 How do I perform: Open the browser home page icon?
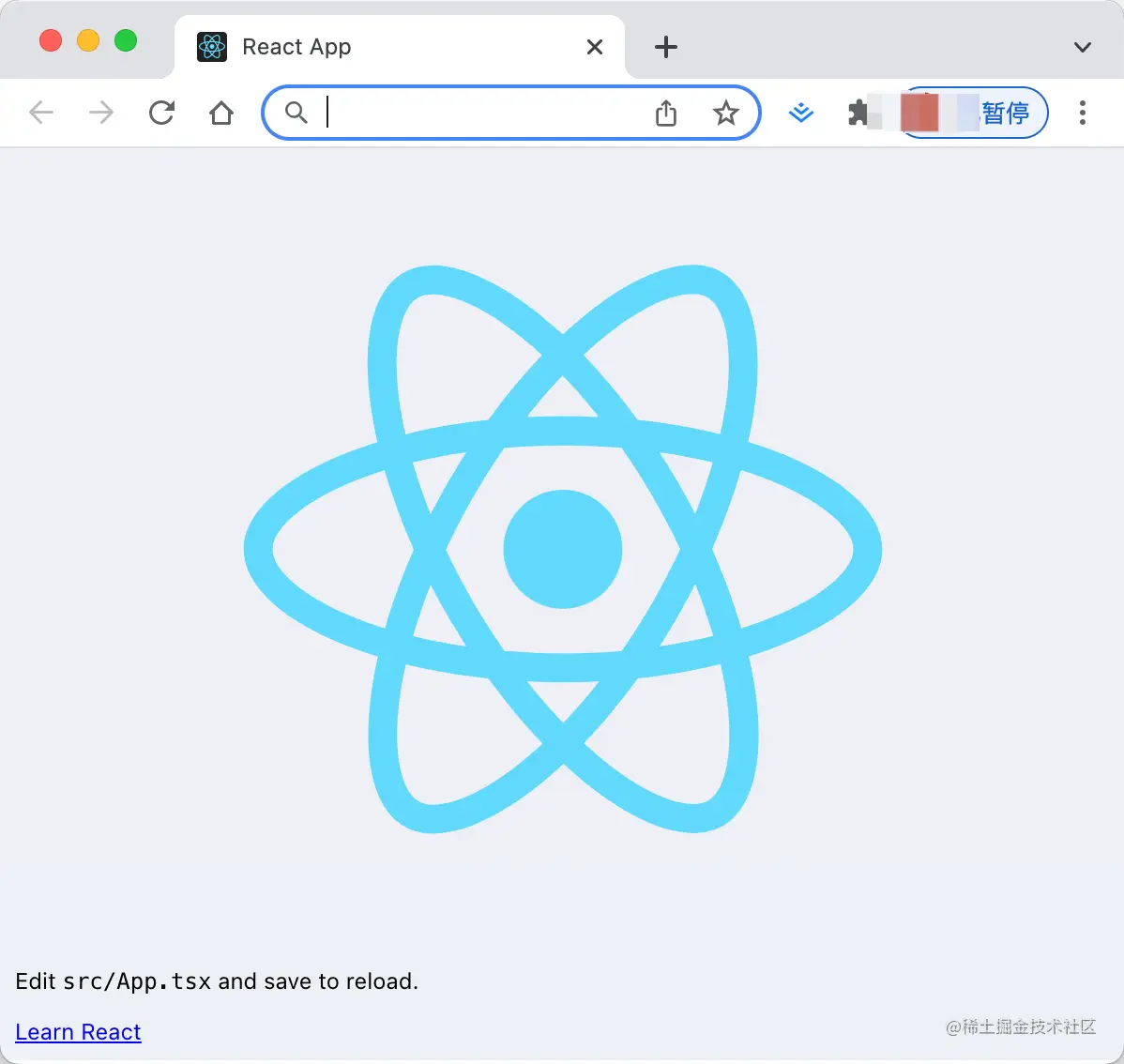221,113
